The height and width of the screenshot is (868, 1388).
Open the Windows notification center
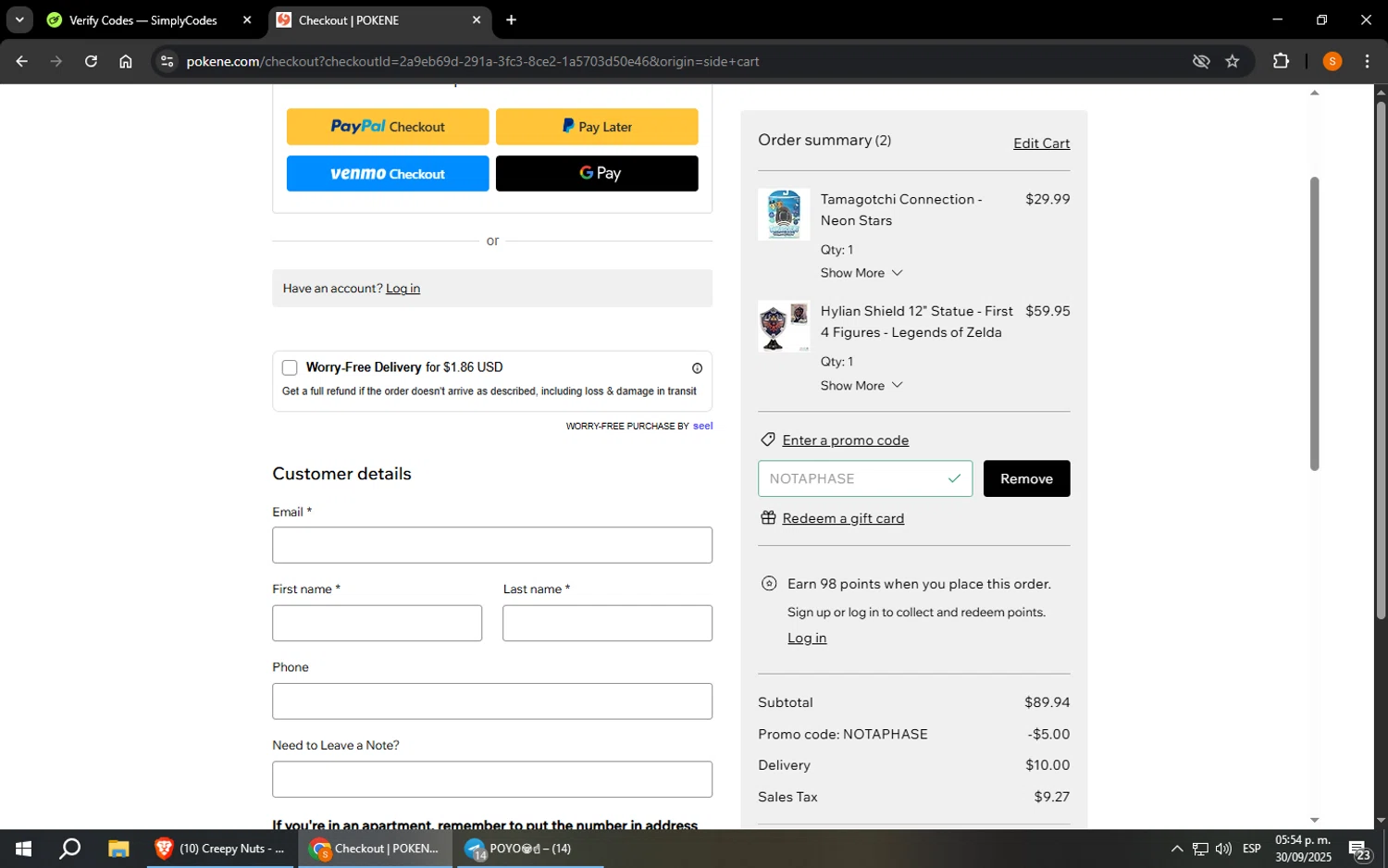pyautogui.click(x=1360, y=849)
